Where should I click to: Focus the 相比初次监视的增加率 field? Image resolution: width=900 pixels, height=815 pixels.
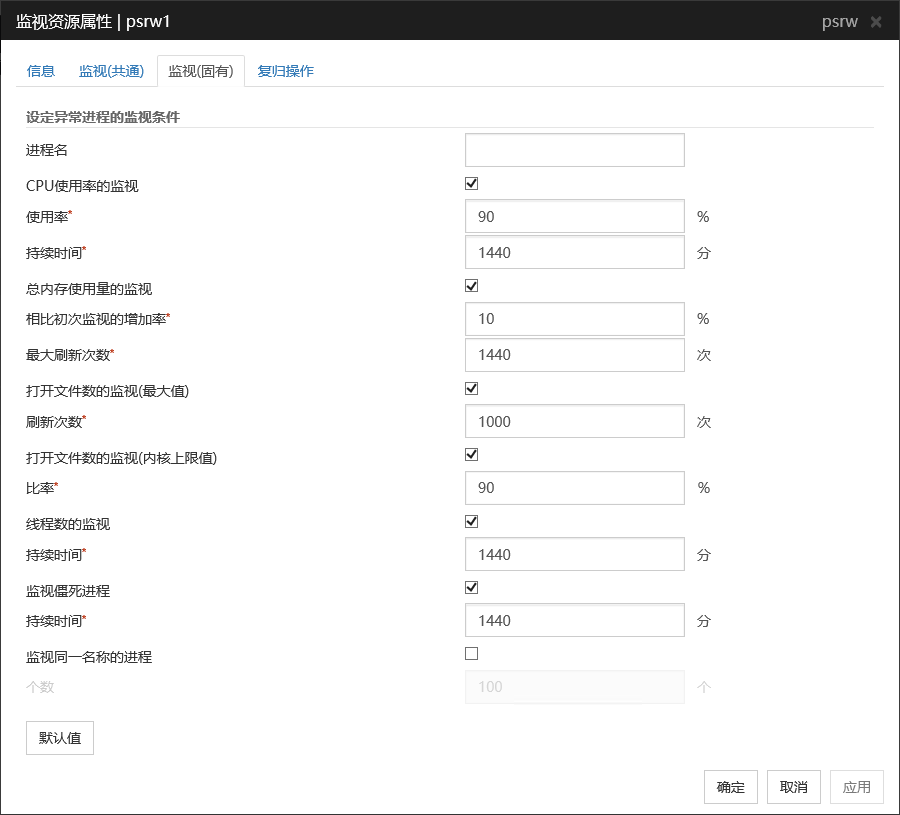tap(574, 319)
